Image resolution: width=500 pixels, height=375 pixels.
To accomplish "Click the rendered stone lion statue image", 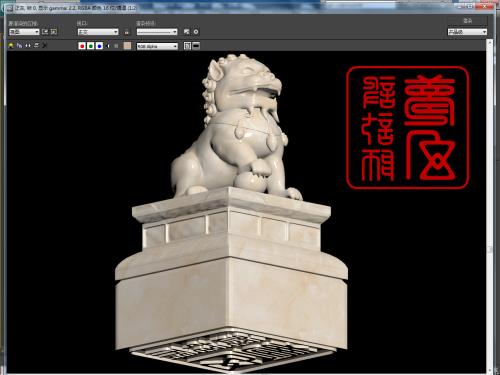I will 230,213.
